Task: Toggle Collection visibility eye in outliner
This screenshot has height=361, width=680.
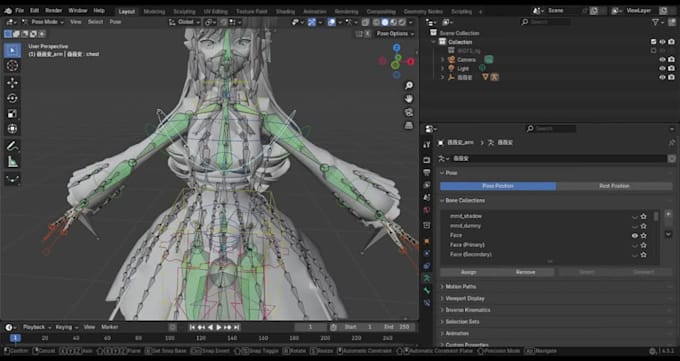Action: tap(662, 42)
